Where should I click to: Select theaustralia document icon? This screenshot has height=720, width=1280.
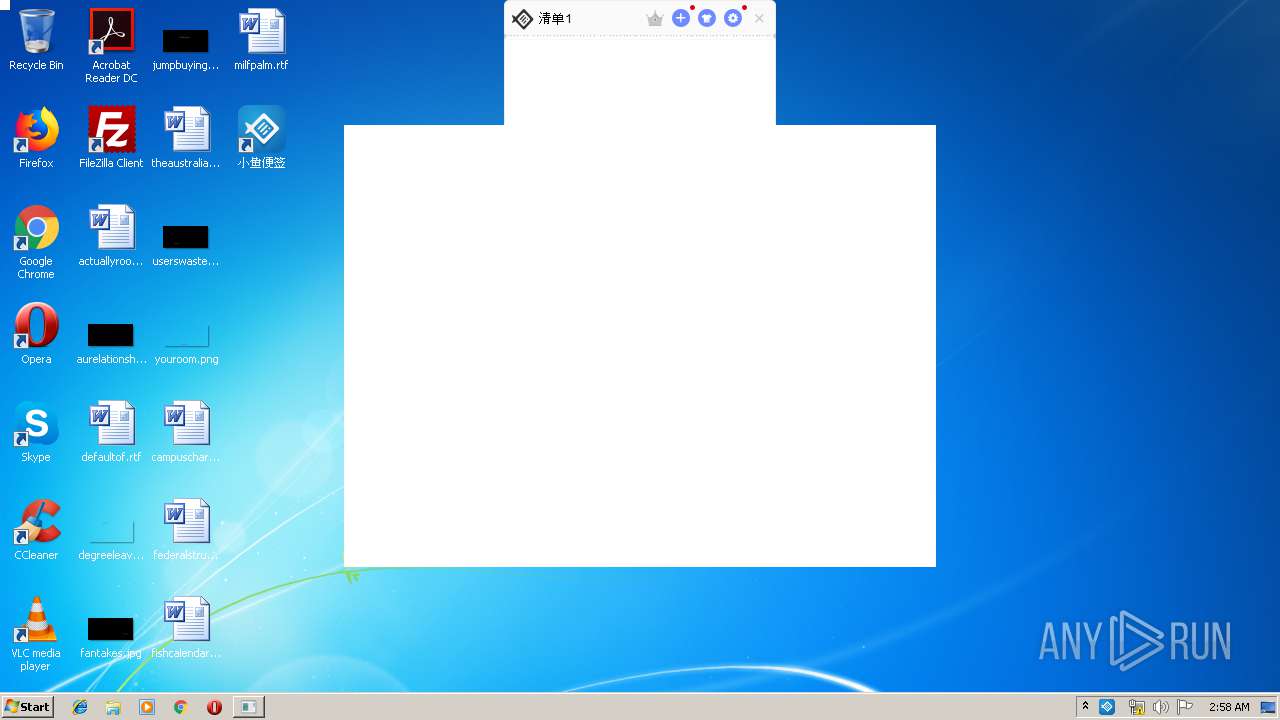click(186, 138)
